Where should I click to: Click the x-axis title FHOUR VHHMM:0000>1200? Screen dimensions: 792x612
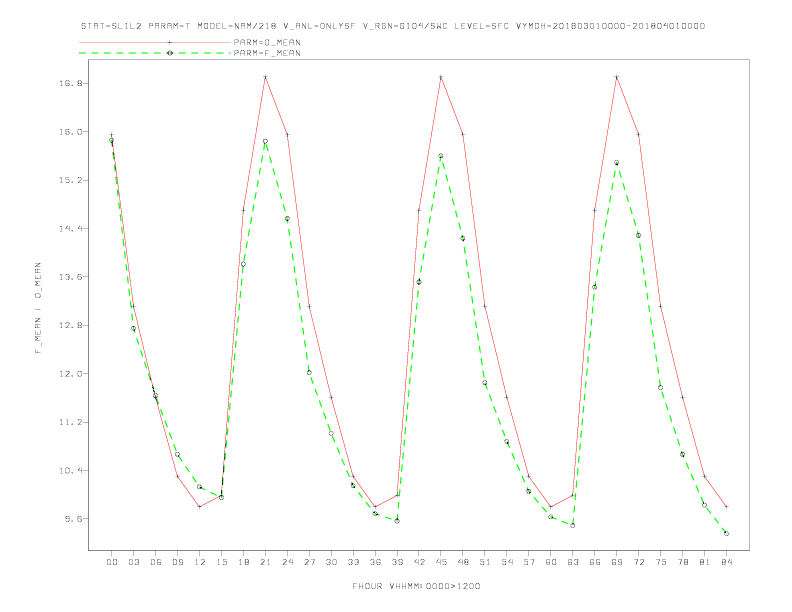[x=416, y=586]
